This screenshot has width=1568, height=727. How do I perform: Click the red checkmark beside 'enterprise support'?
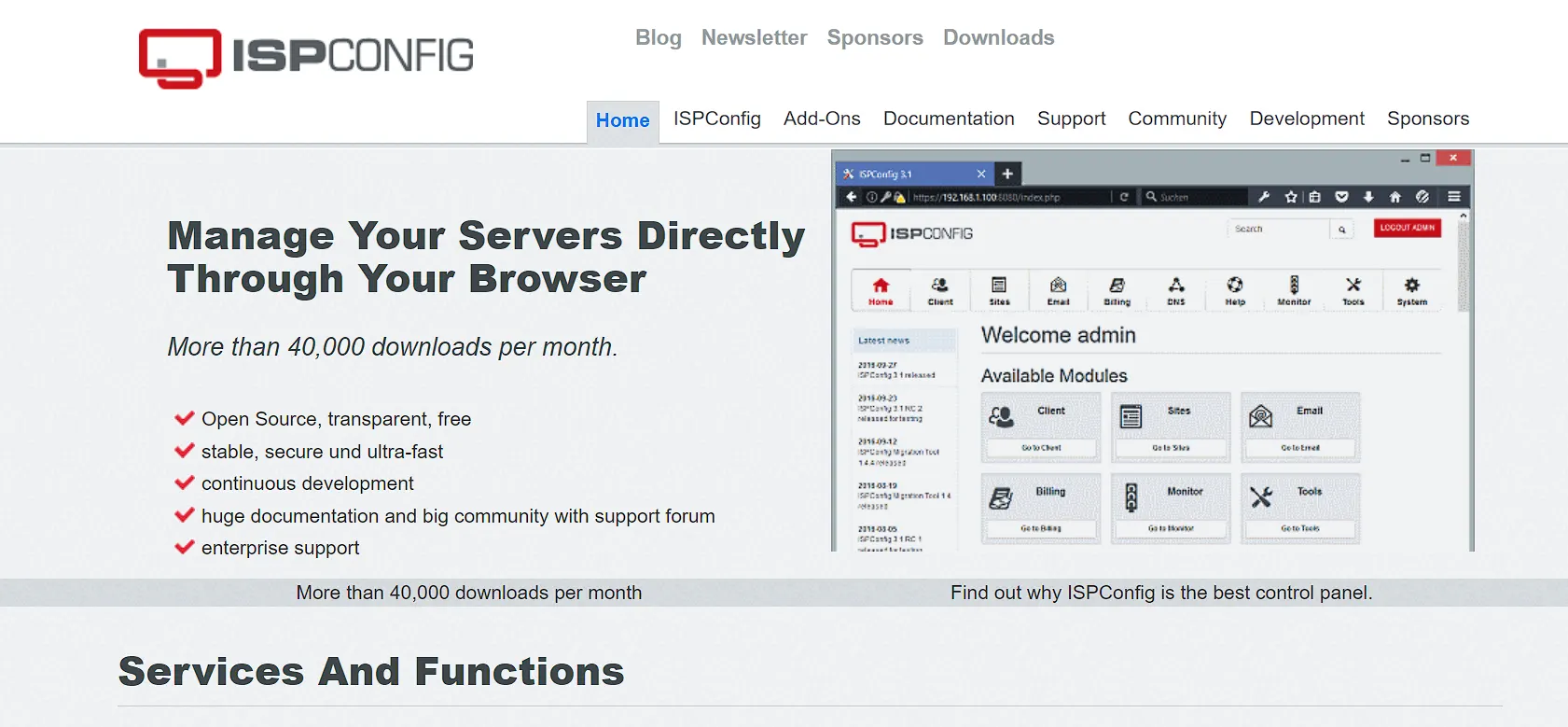185,547
